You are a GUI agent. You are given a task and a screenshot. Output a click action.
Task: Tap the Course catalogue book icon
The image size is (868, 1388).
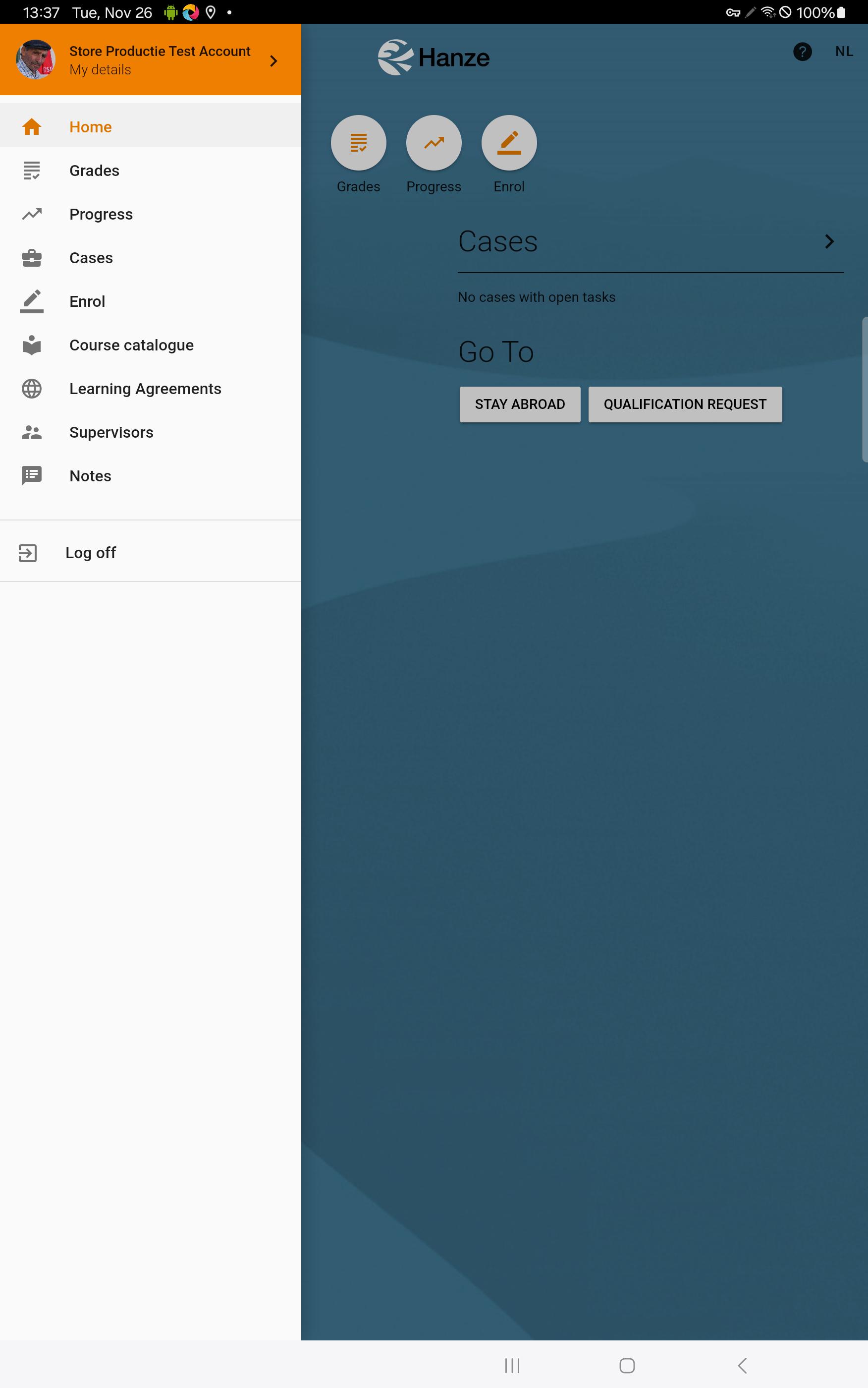point(32,345)
